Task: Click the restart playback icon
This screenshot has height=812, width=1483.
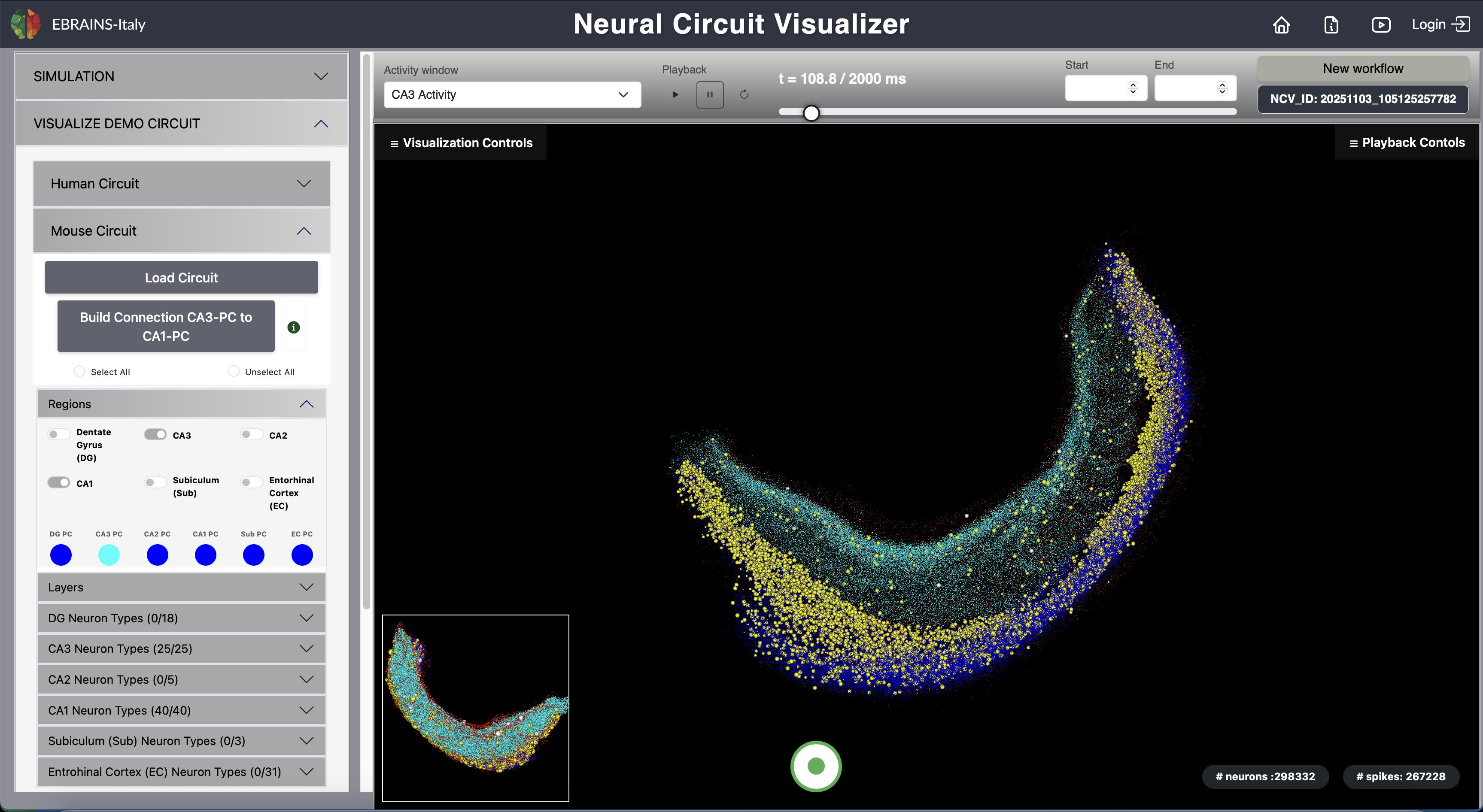Action: pos(744,94)
